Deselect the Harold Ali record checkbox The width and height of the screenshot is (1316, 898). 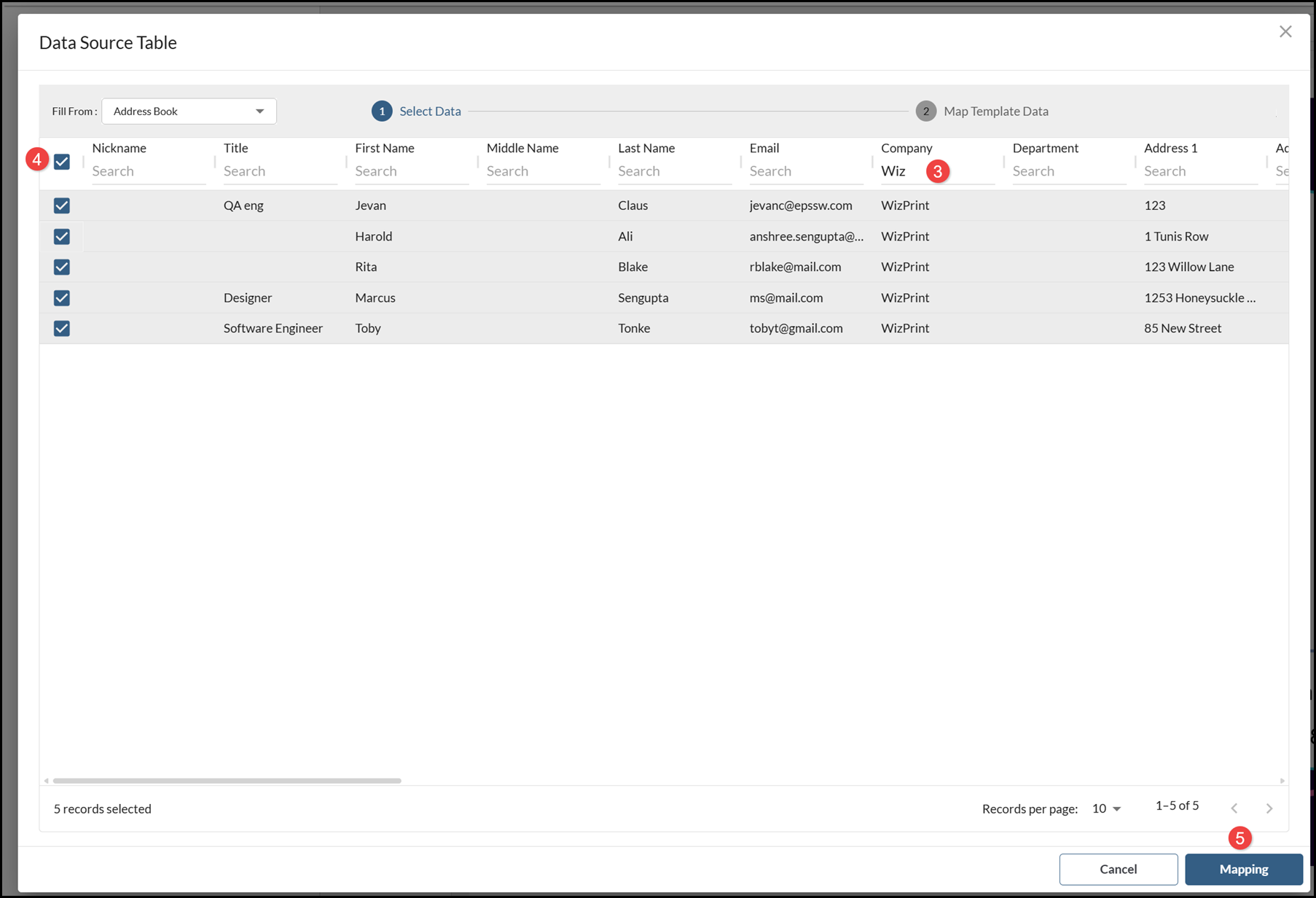(x=62, y=236)
